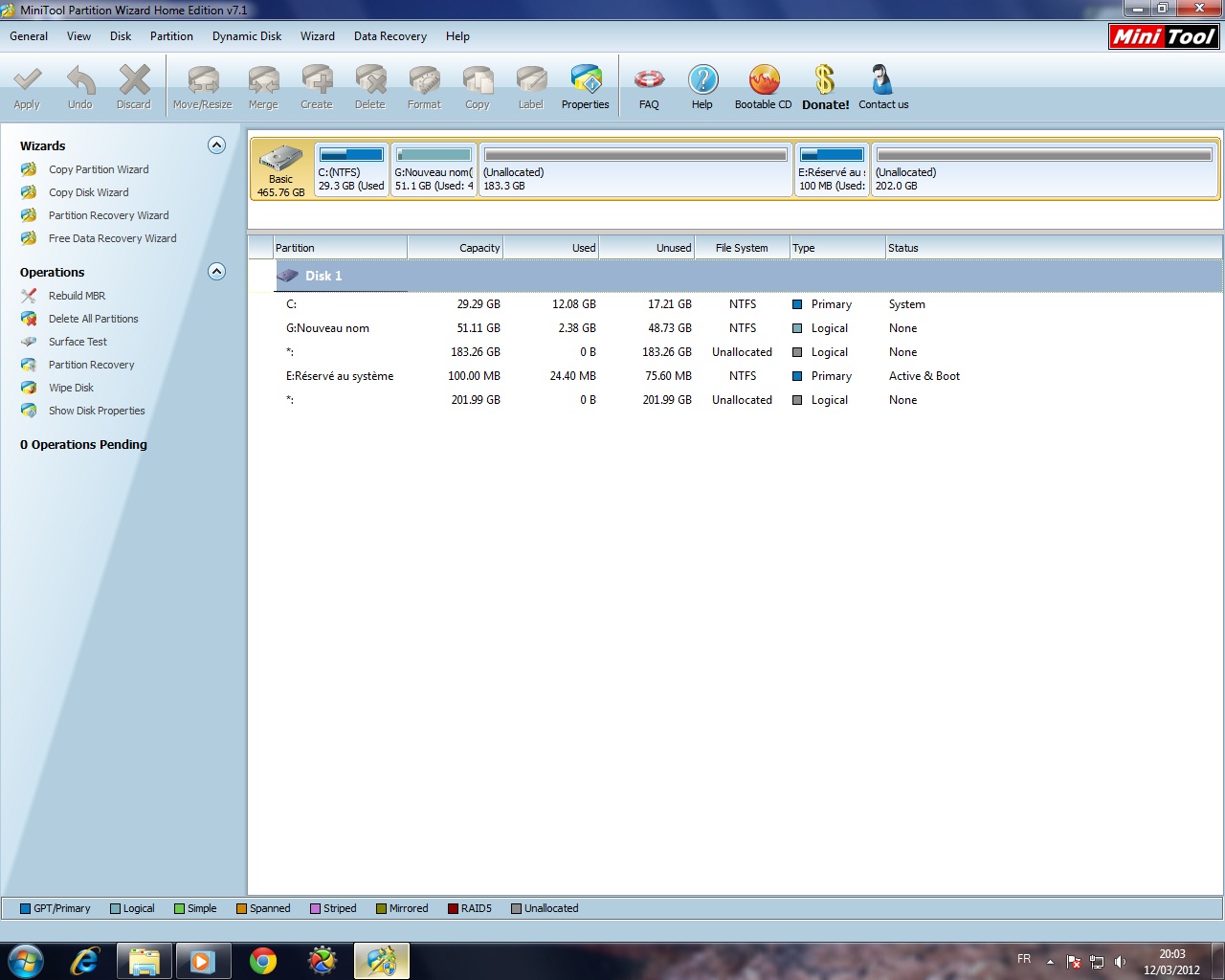The width and height of the screenshot is (1225, 980).
Task: Open the Dynamic Disk menu
Action: coord(247,36)
